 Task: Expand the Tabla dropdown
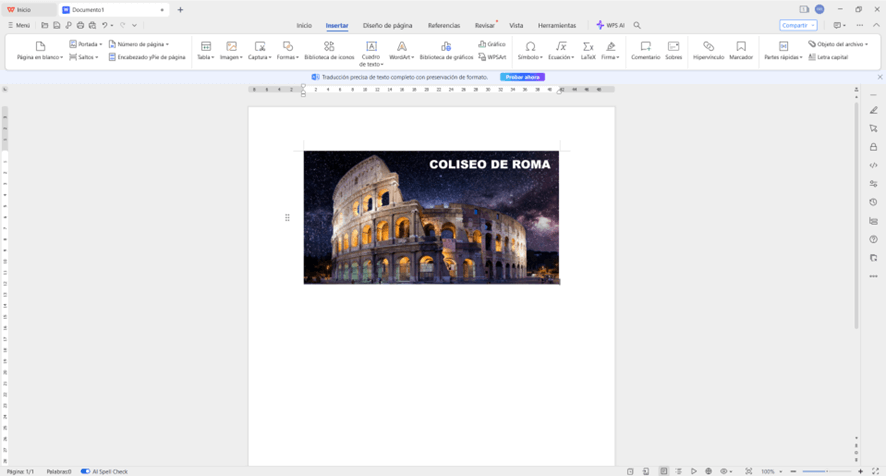(205, 57)
